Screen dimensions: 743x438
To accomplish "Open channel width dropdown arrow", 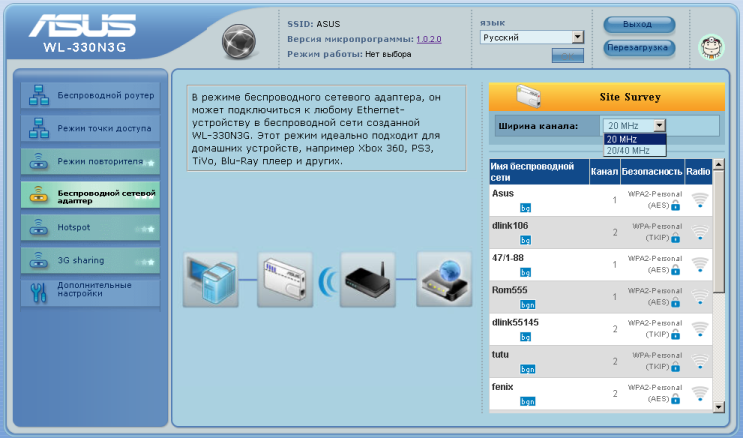I will tap(660, 126).
